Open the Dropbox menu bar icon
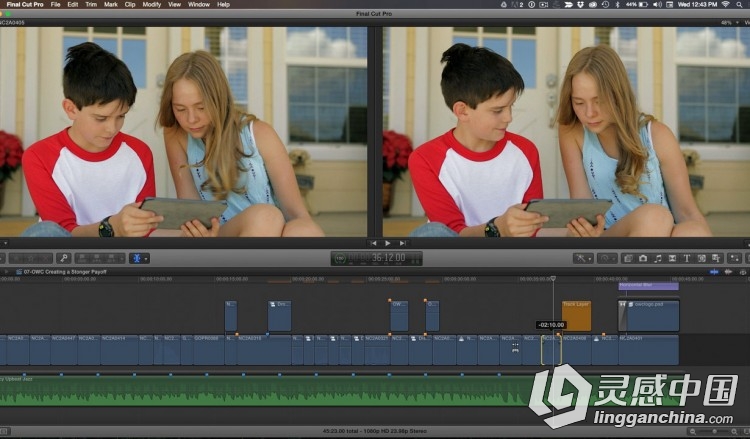 [x=580, y=4]
